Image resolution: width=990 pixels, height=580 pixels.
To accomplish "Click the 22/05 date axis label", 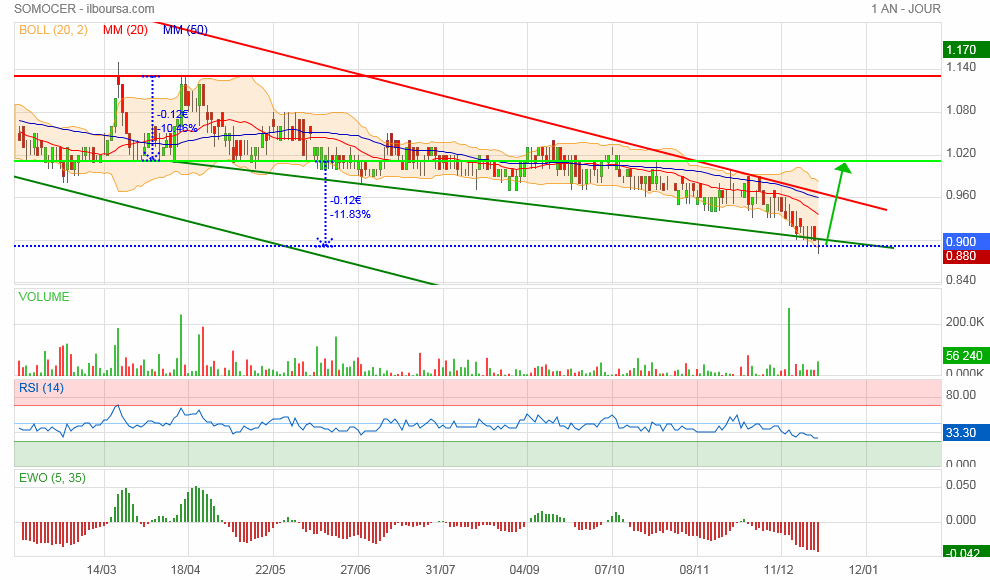I will tap(270, 570).
